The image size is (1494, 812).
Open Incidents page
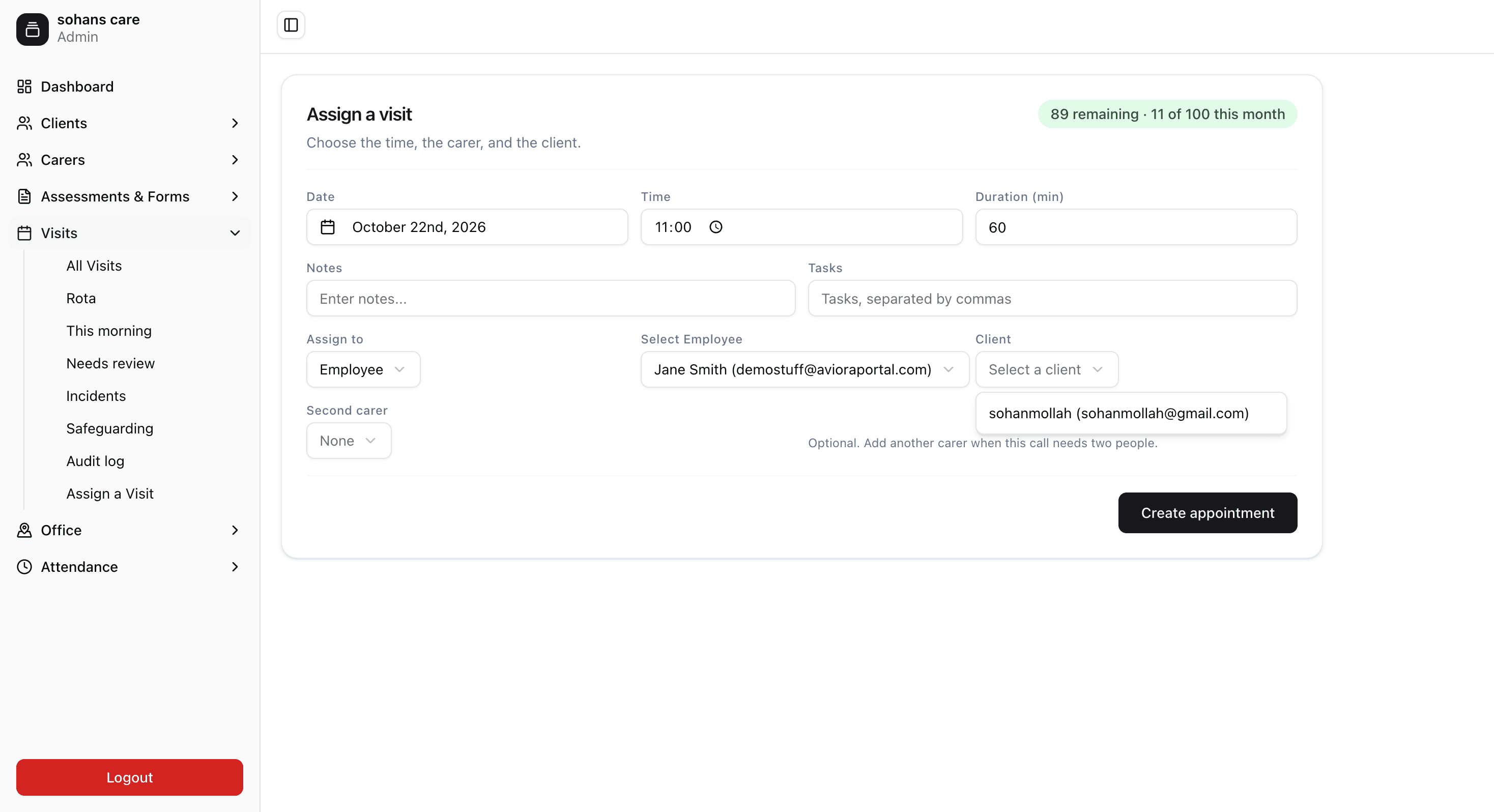click(x=96, y=395)
